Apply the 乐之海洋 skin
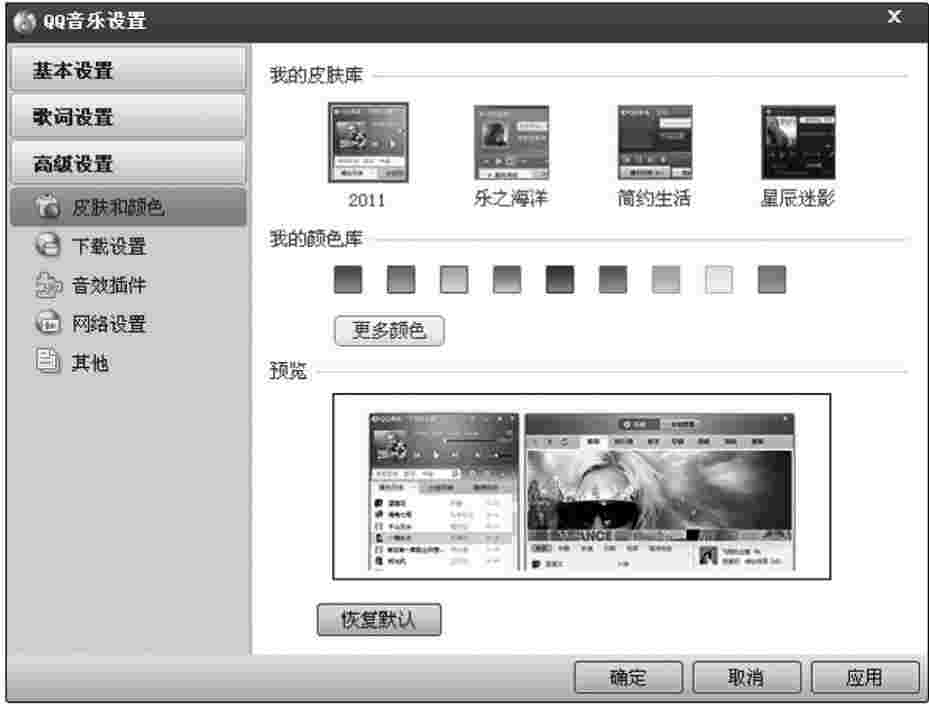Image resolution: width=929 pixels, height=704 pixels. click(511, 143)
